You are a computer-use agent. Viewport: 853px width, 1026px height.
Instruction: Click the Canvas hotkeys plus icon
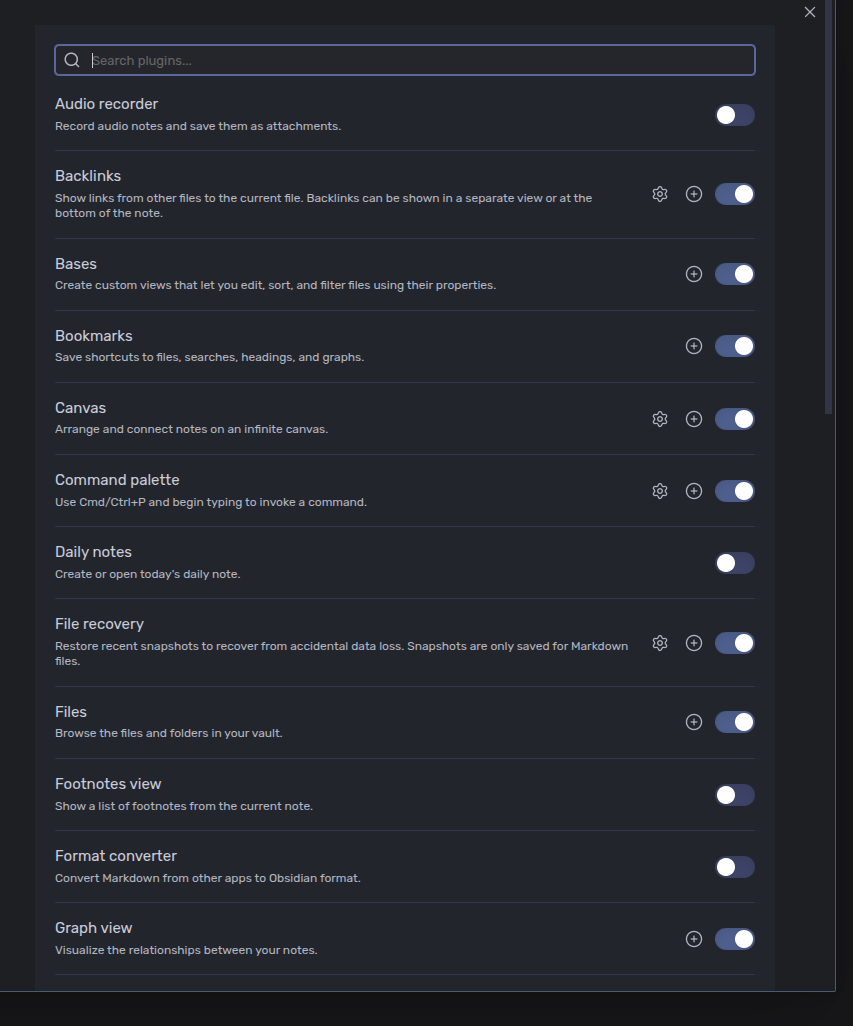pos(694,419)
